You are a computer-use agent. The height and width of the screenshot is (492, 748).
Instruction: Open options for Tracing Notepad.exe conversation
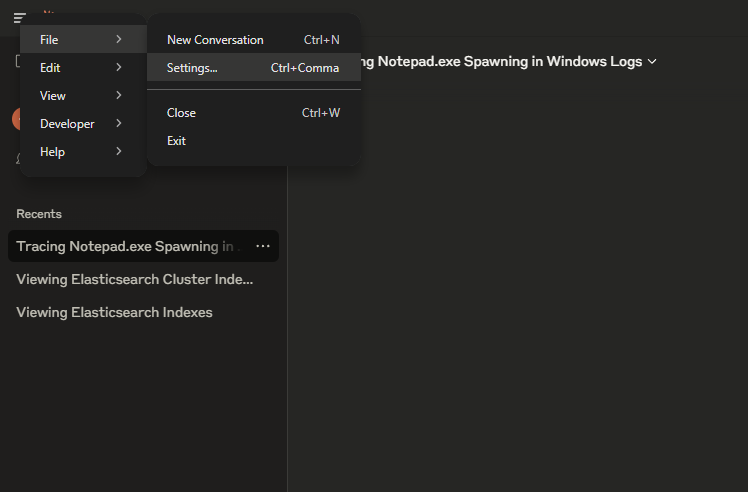point(263,246)
